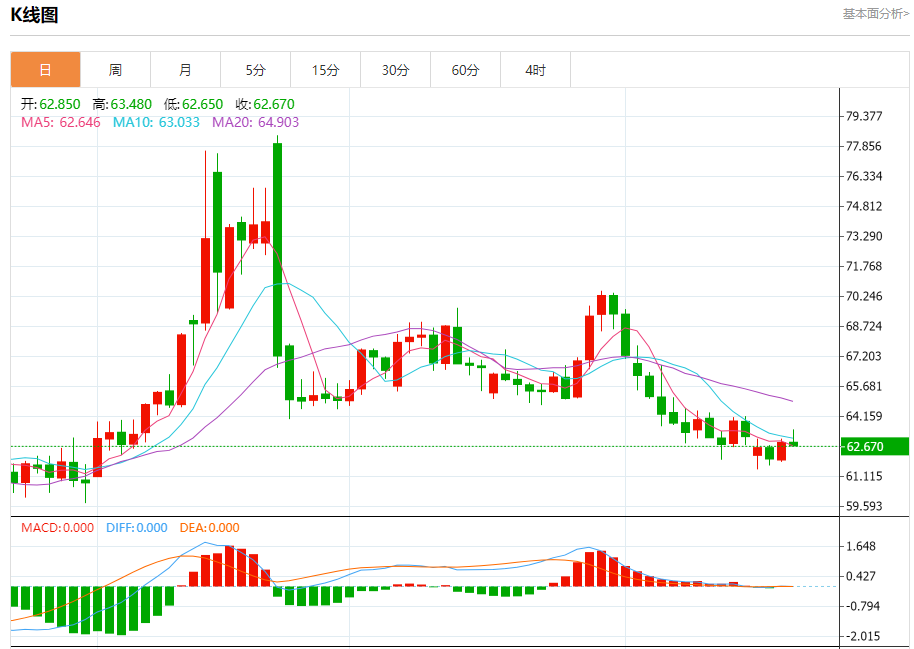Switch to the 月 monthly tab
The height and width of the screenshot is (649, 914).
pyautogui.click(x=185, y=70)
